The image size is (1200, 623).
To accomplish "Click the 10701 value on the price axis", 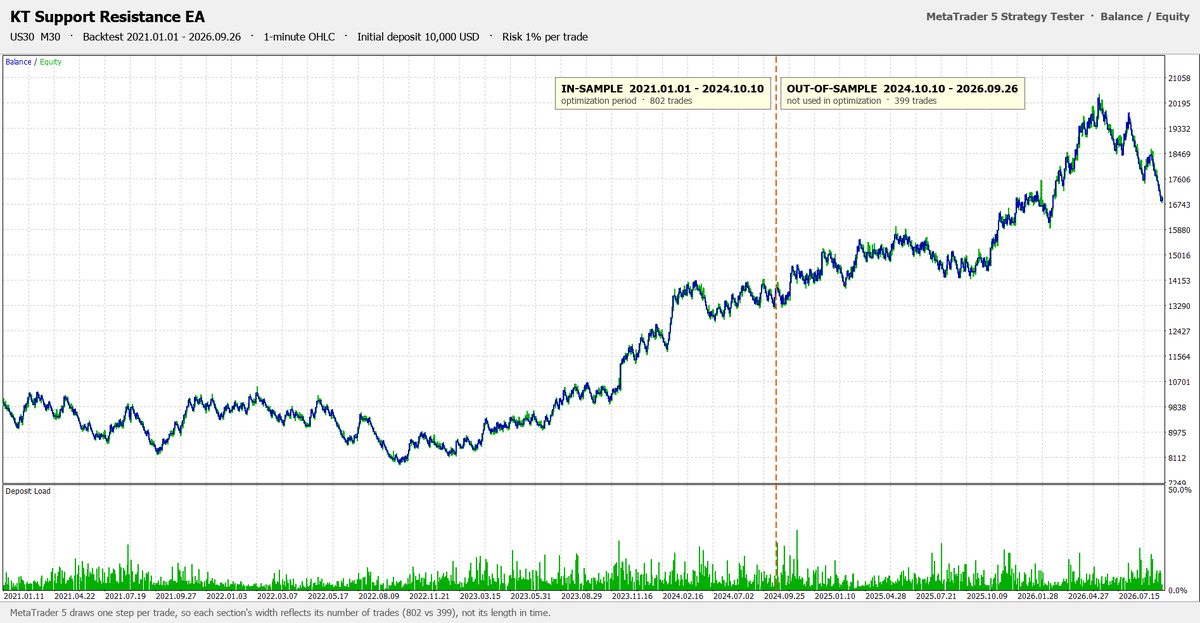I will [x=1178, y=382].
